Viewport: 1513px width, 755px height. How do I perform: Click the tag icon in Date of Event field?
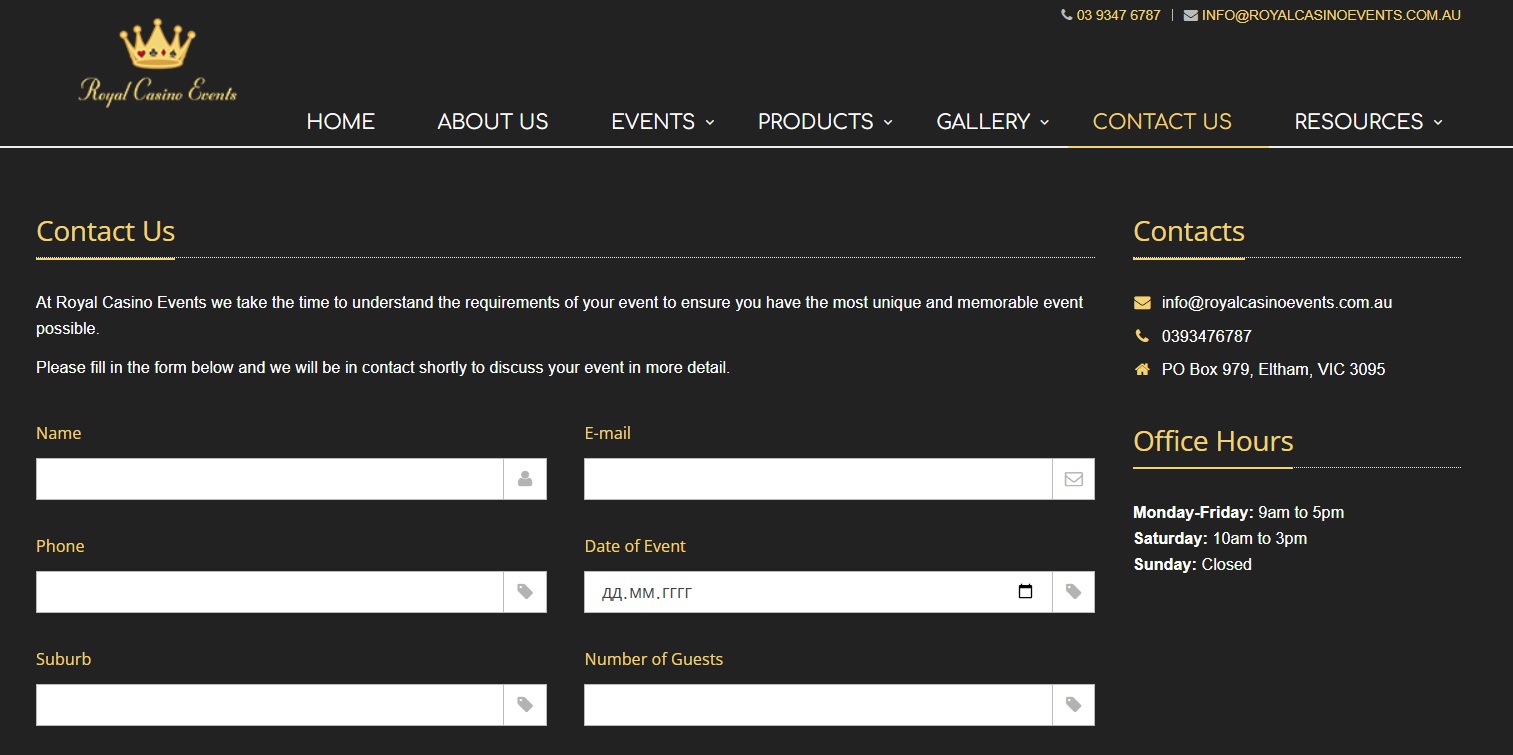(1073, 592)
